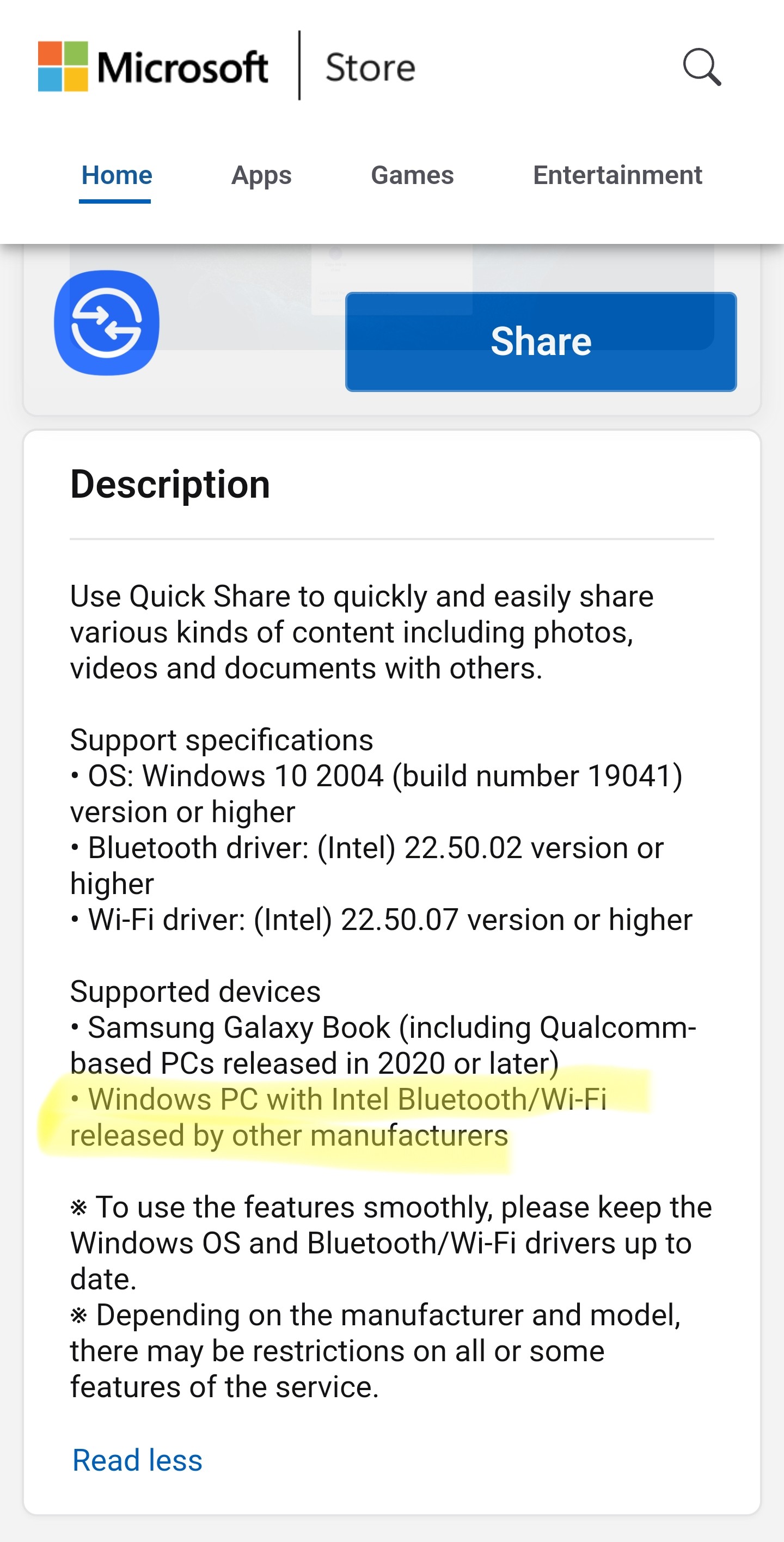Collapse description with Read less
Viewport: 784px width, 1542px height.
137,1460
